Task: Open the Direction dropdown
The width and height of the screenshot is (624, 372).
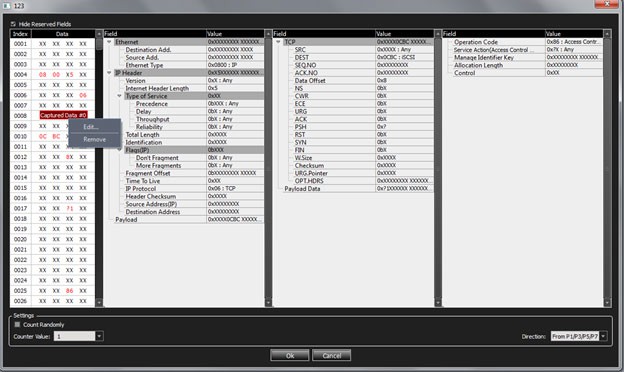Action: (x=579, y=336)
